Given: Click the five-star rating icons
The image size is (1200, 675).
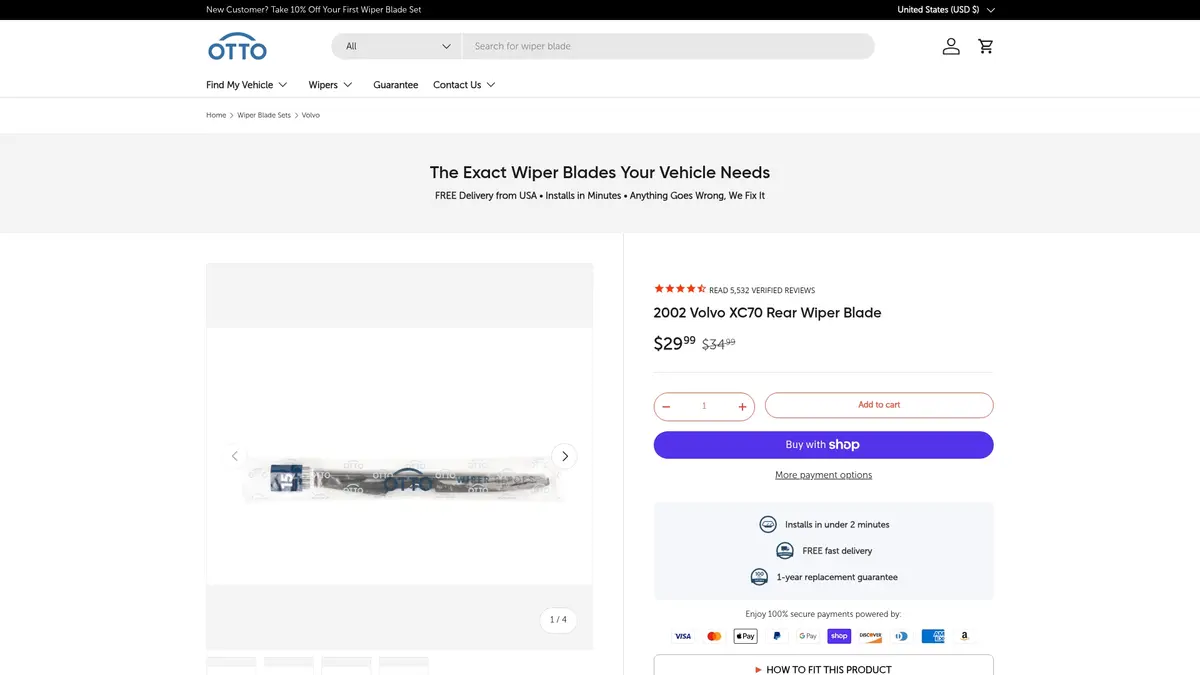Looking at the screenshot, I should click(680, 289).
